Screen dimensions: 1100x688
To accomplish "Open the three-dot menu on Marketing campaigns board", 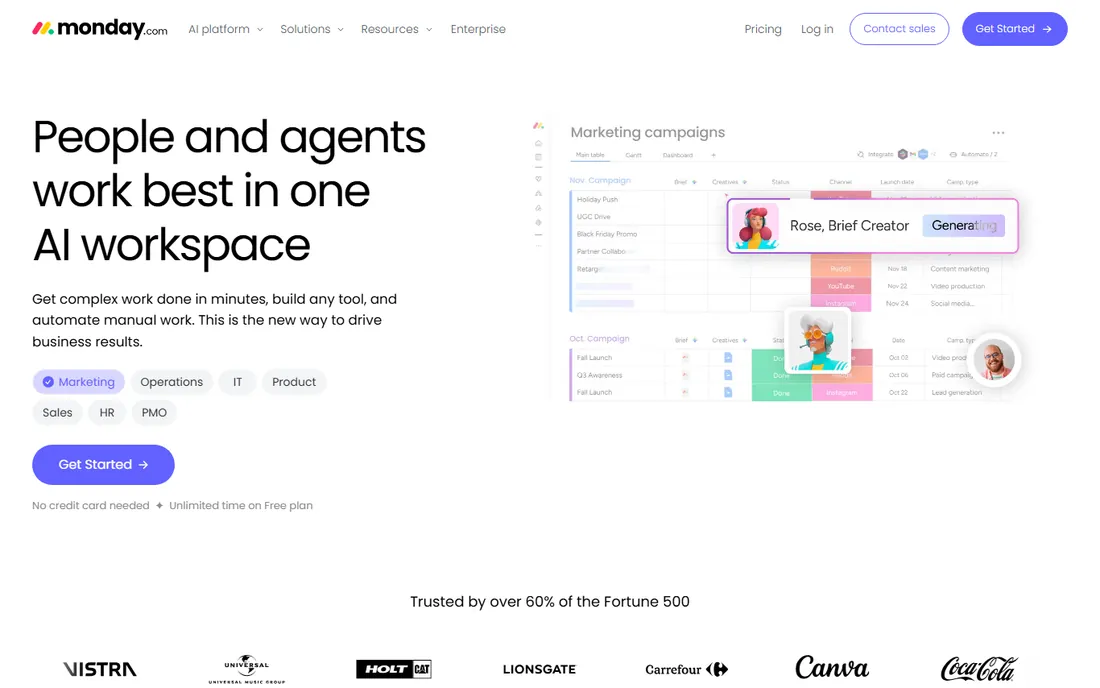I will (998, 133).
